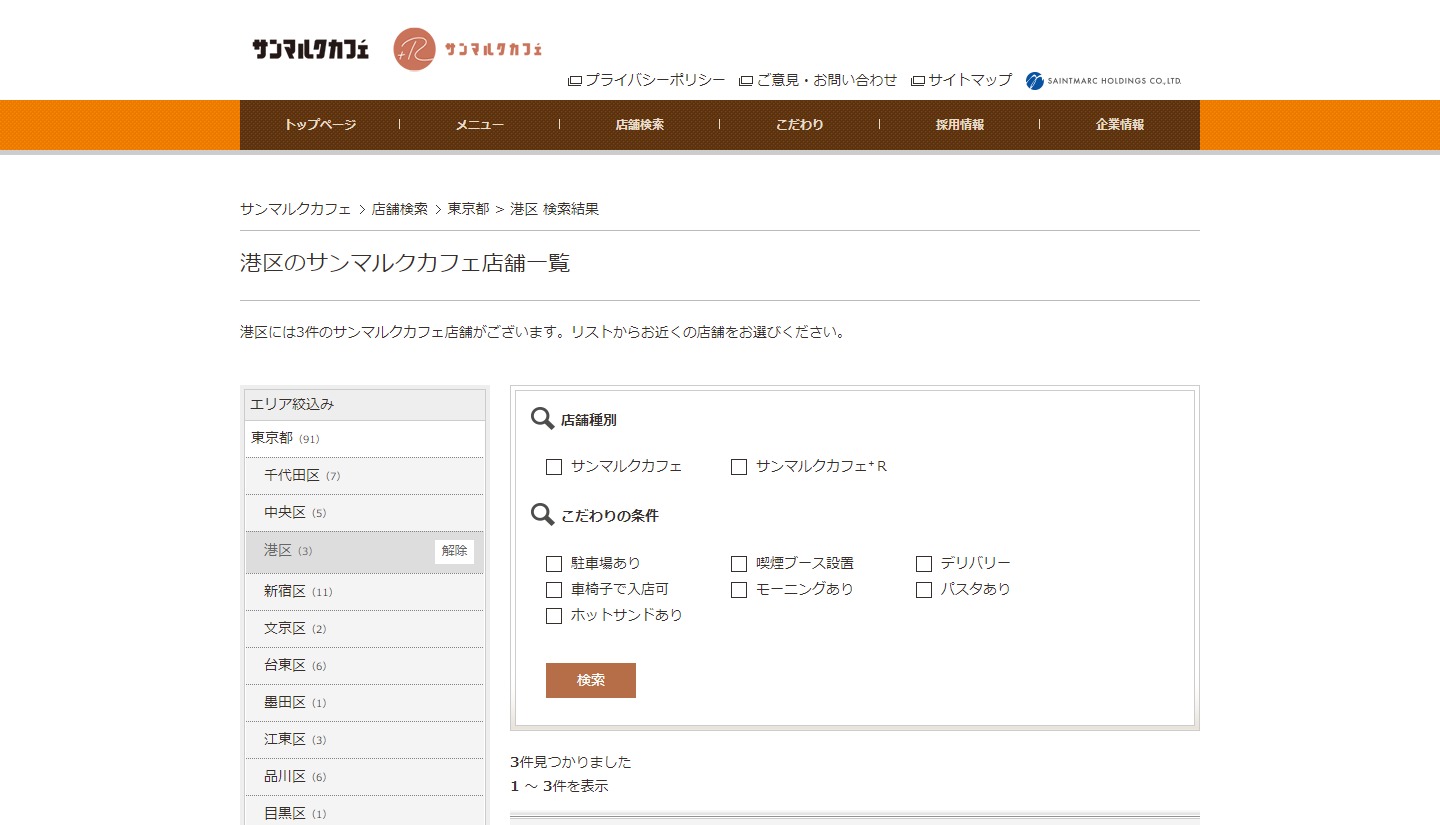The width and height of the screenshot is (1440, 825).
Task: Check the モーニングあり option
Action: (x=739, y=590)
